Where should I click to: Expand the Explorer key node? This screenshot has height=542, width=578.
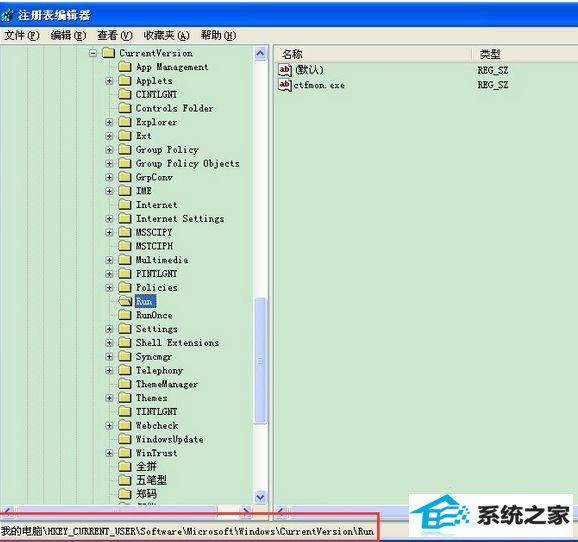point(109,122)
